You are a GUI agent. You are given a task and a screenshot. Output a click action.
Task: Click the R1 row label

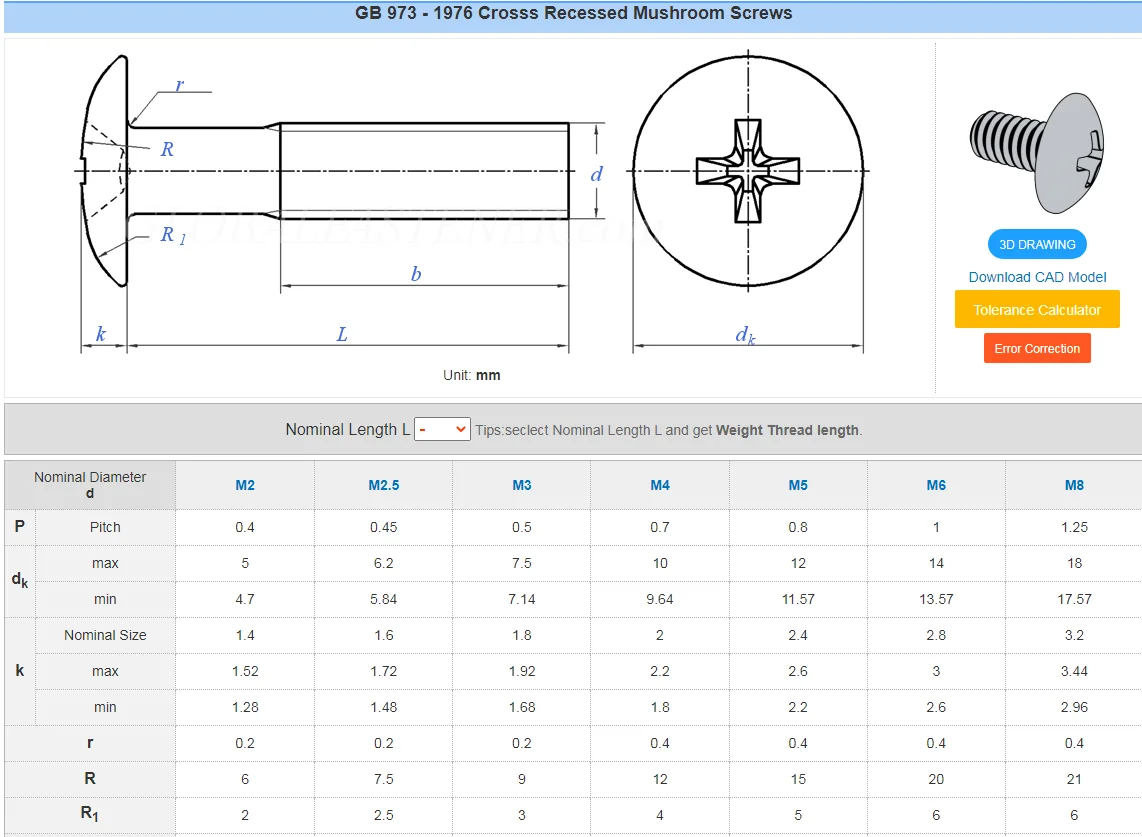90,815
